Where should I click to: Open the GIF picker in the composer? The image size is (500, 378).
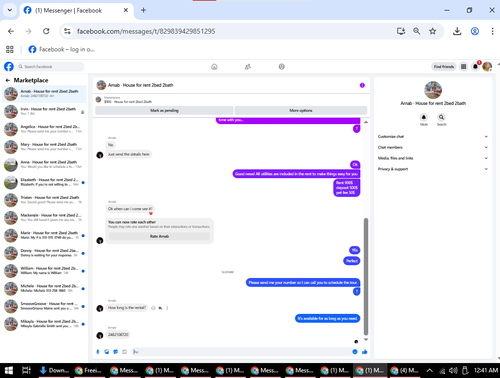124,352
